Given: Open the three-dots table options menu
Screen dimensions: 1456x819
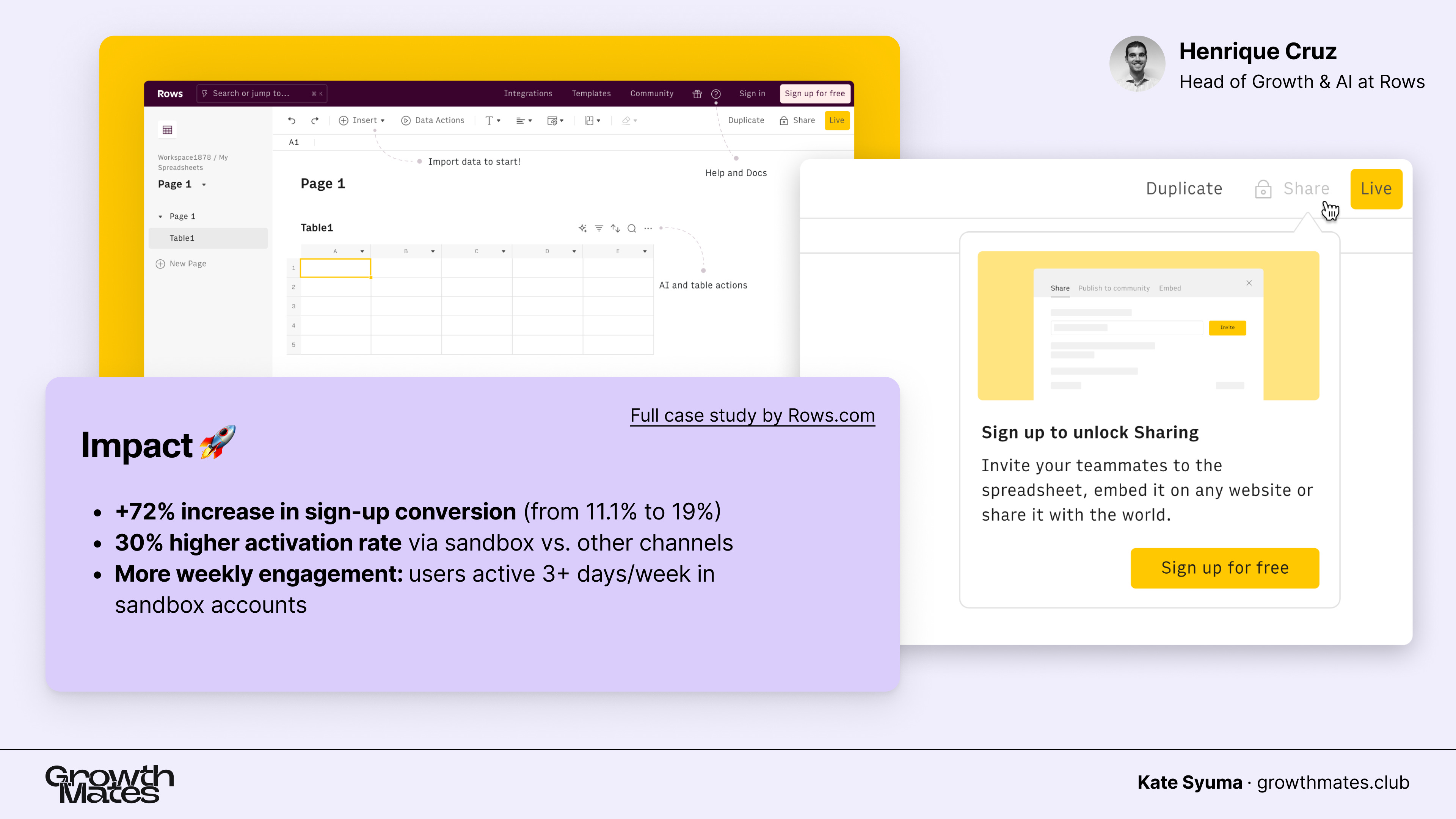Looking at the screenshot, I should coord(648,228).
